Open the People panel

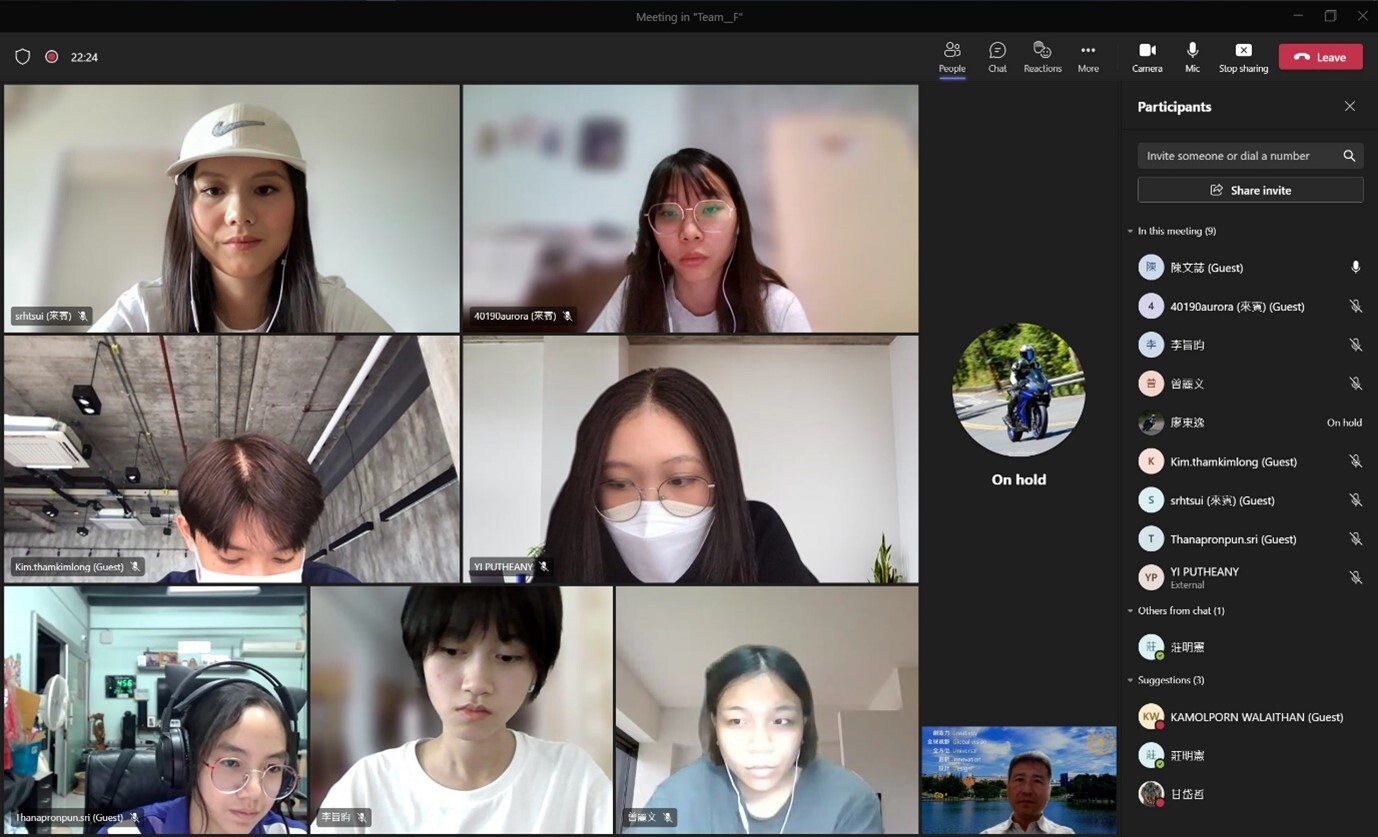click(x=951, y=56)
